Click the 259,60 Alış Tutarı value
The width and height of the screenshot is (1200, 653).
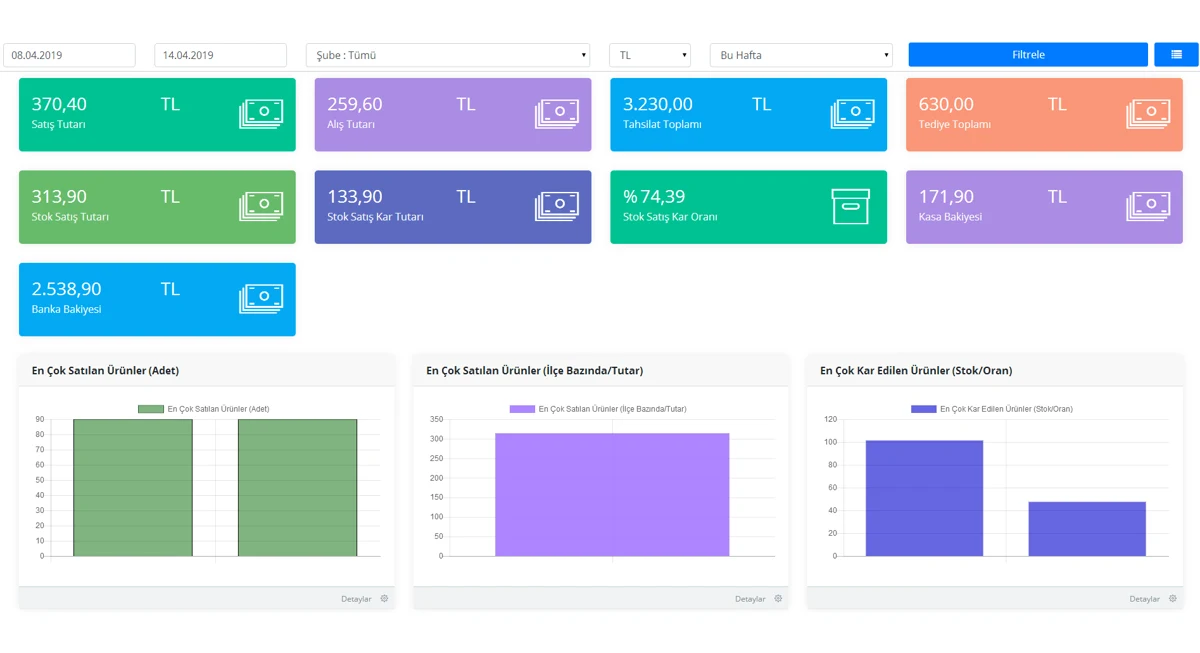(355, 104)
